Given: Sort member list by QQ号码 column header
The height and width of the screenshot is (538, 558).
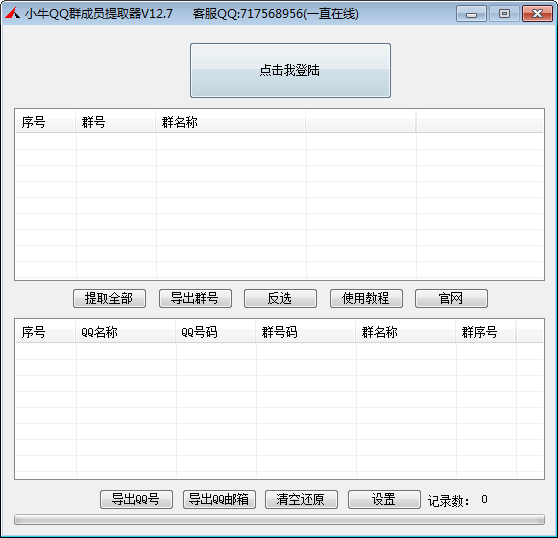Looking at the screenshot, I should [x=216, y=332].
